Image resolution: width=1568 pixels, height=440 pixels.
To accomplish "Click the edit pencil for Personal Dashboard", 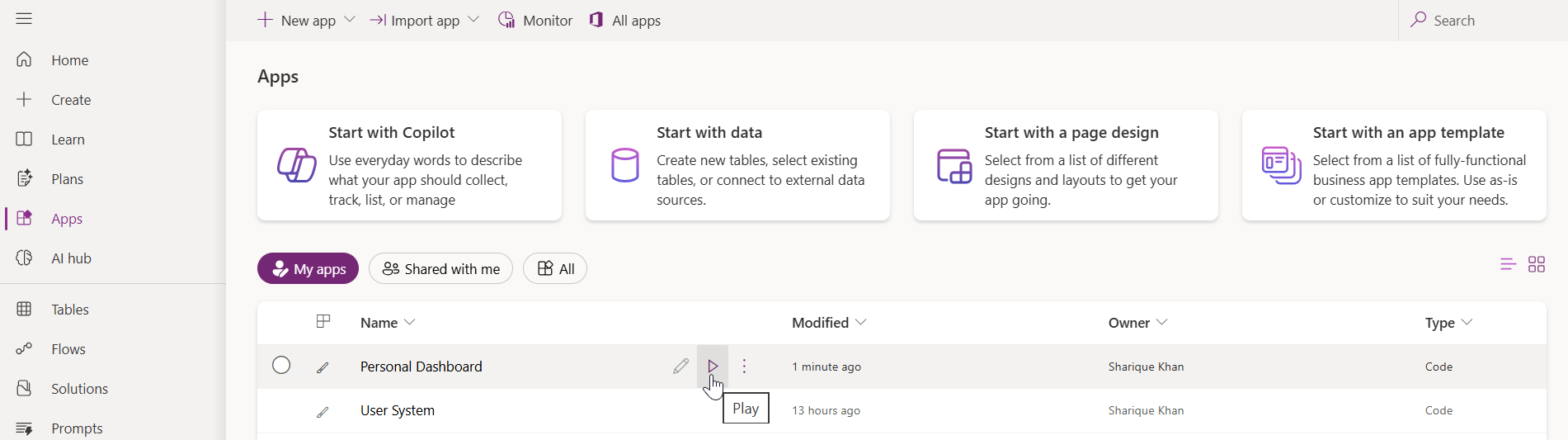I will (x=680, y=366).
